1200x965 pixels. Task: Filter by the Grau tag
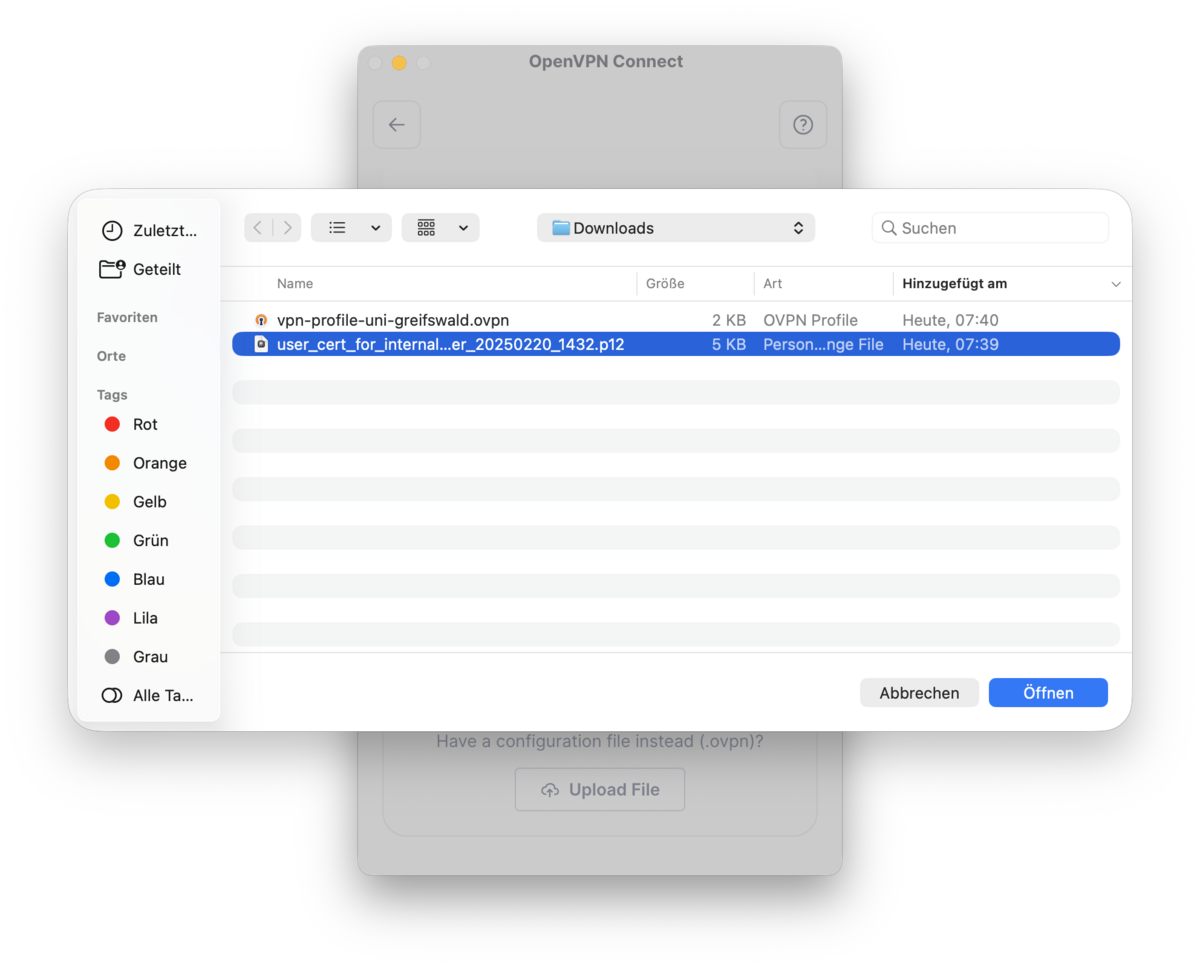pyautogui.click(x=136, y=657)
